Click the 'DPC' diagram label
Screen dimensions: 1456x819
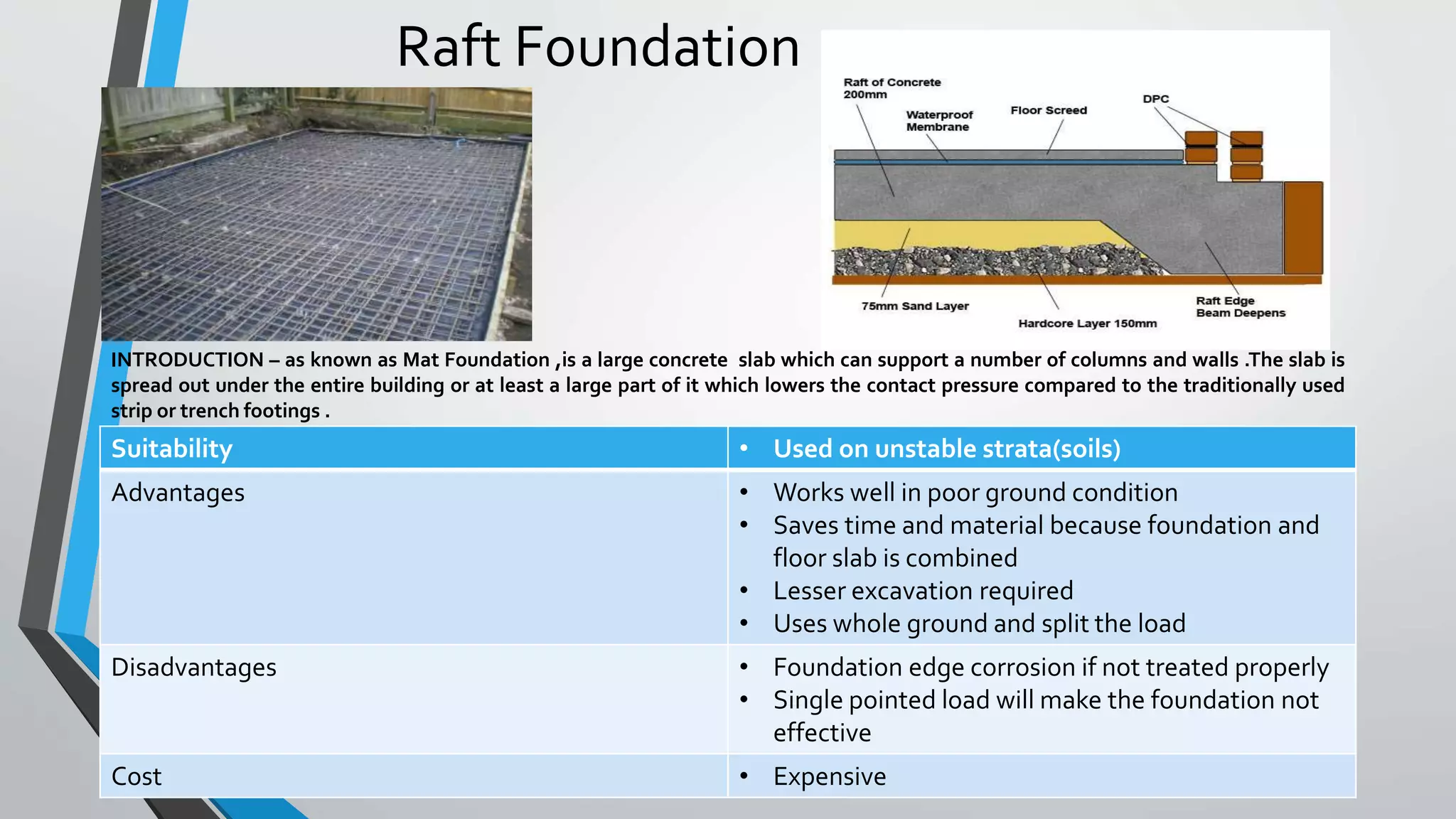click(x=1155, y=99)
